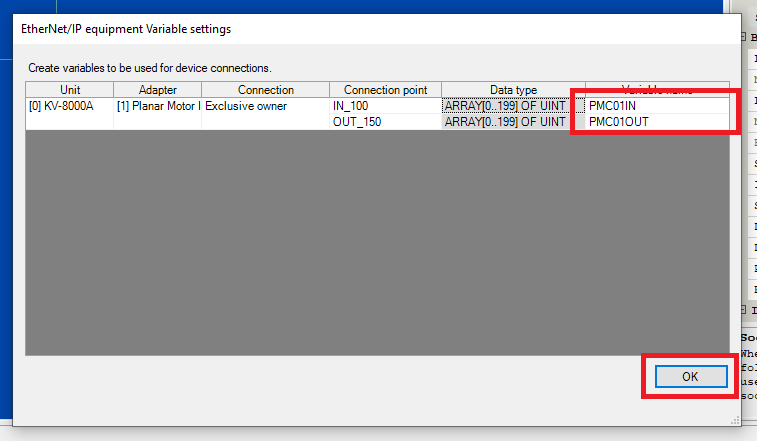The height and width of the screenshot is (441, 757).
Task: Click the data type cell for OUT_150
Action: tap(513, 121)
